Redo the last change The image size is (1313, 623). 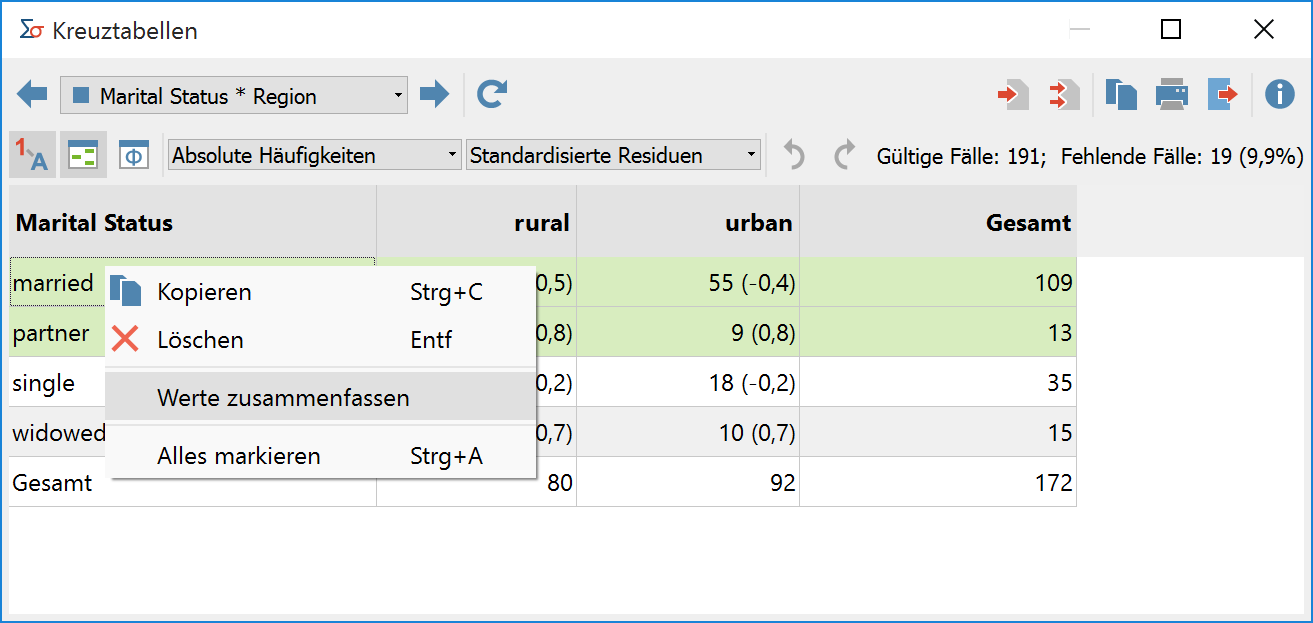845,155
